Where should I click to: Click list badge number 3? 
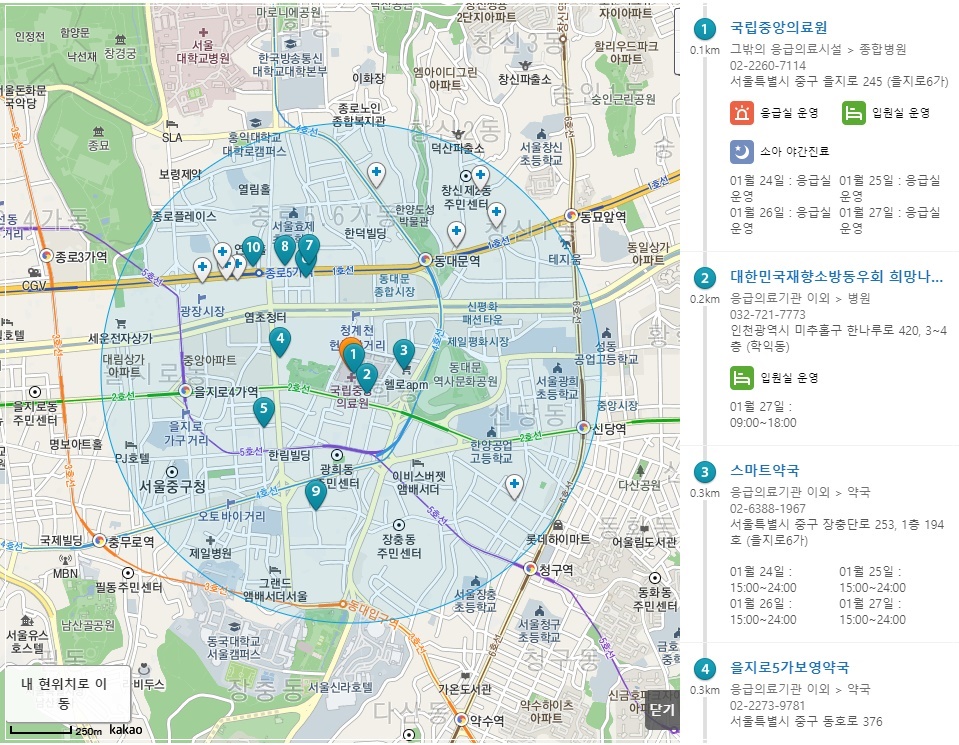tap(705, 472)
